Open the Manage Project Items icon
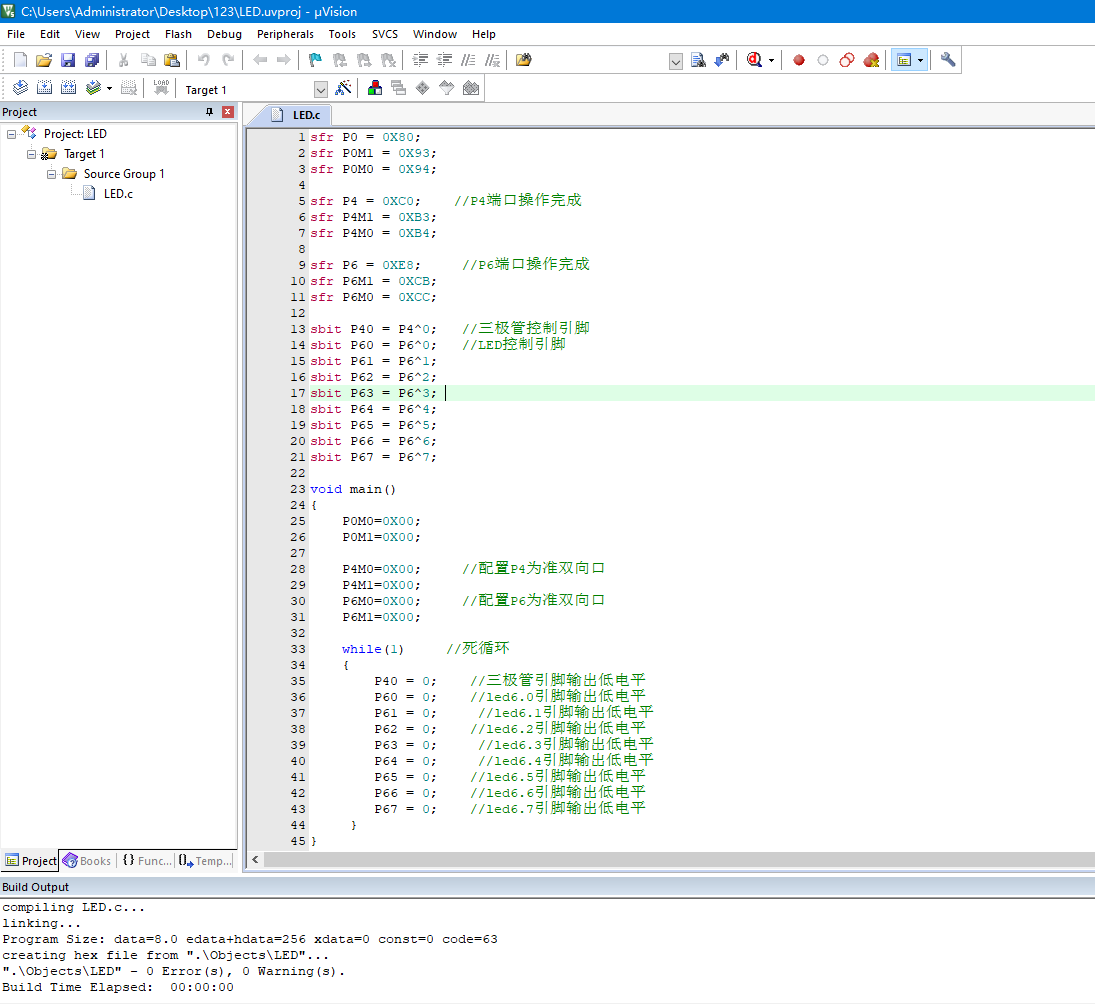 point(375,88)
